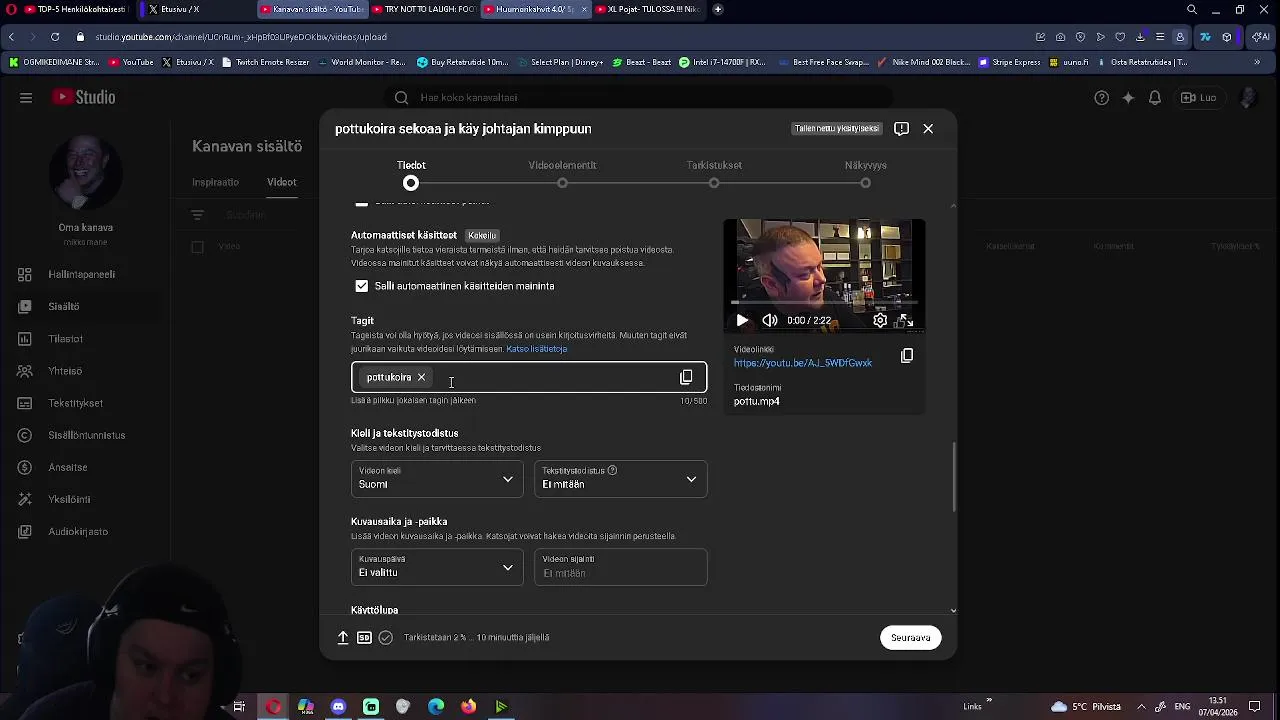Viewport: 1280px width, 720px height.
Task: Open the youtu.be video link
Action: [x=803, y=363]
